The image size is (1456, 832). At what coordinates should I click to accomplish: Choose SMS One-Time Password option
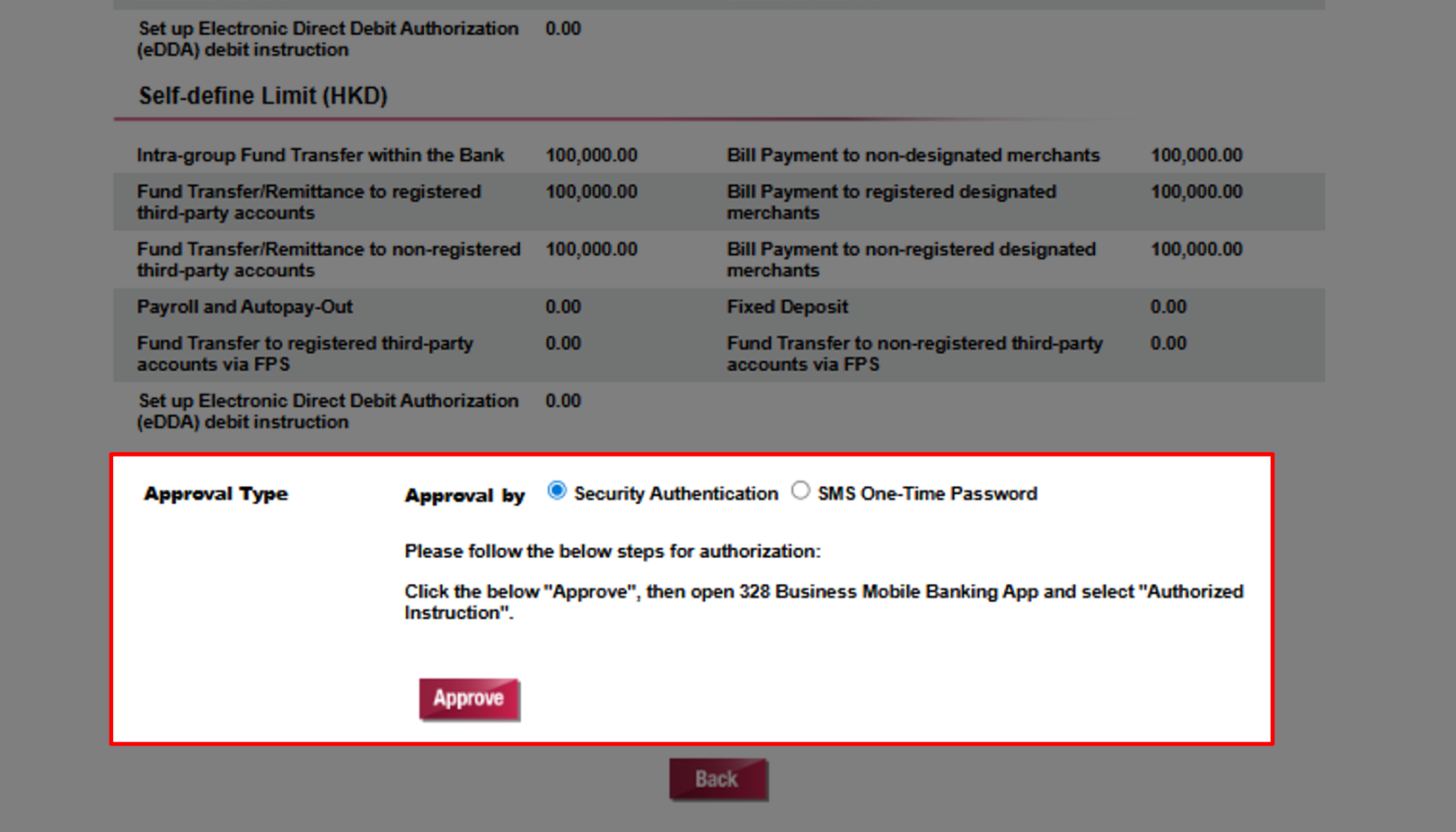coord(800,491)
